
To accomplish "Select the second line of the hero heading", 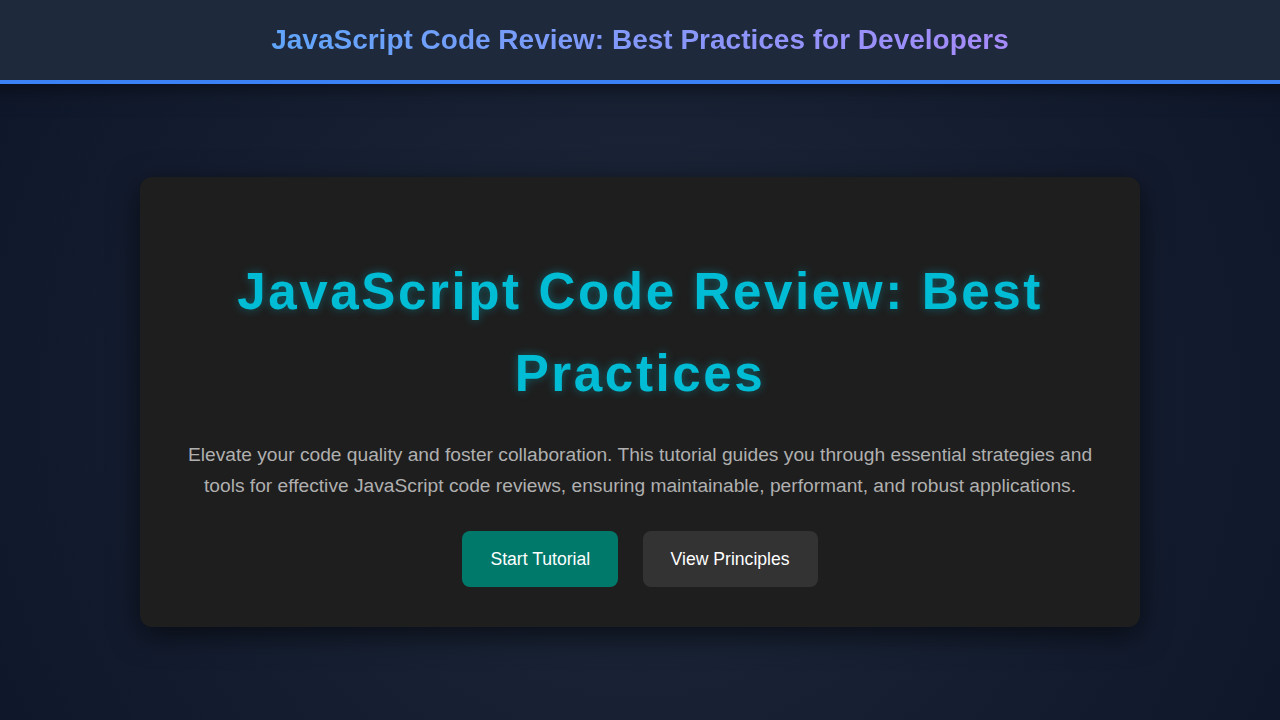I will tap(640, 374).
